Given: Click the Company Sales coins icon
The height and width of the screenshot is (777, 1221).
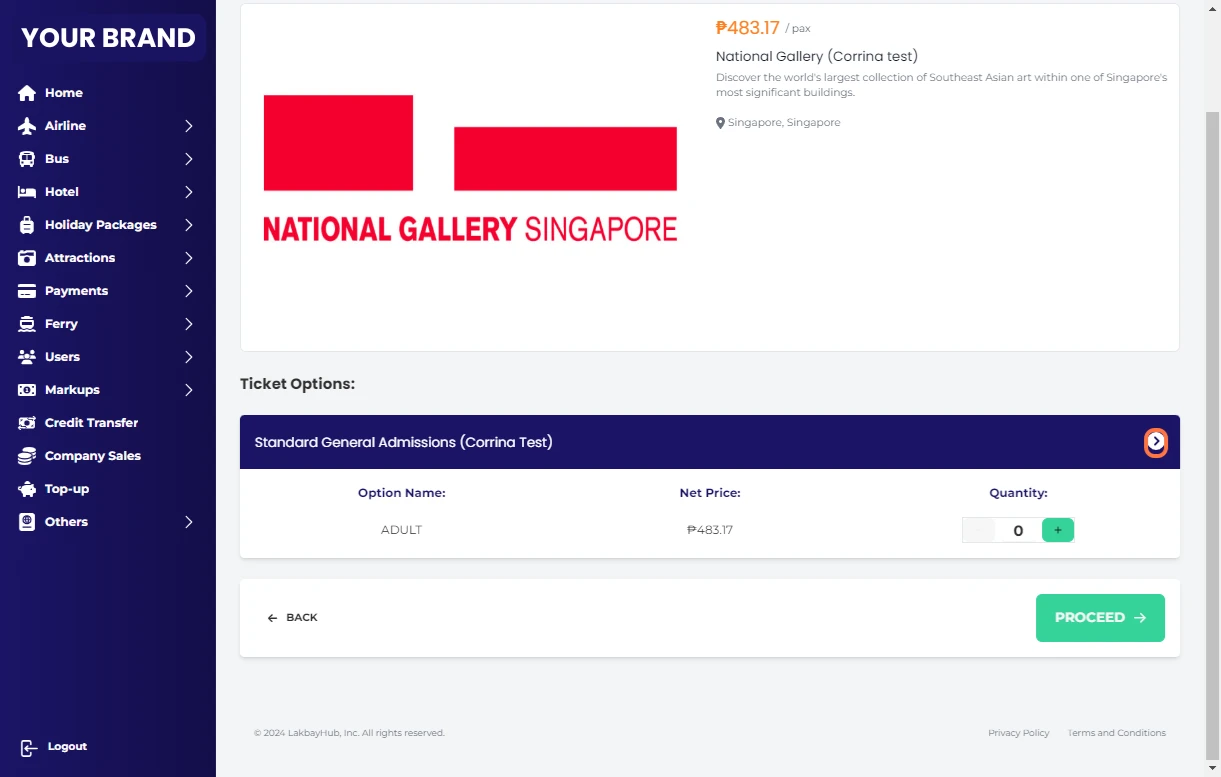Looking at the screenshot, I should pyautogui.click(x=27, y=456).
